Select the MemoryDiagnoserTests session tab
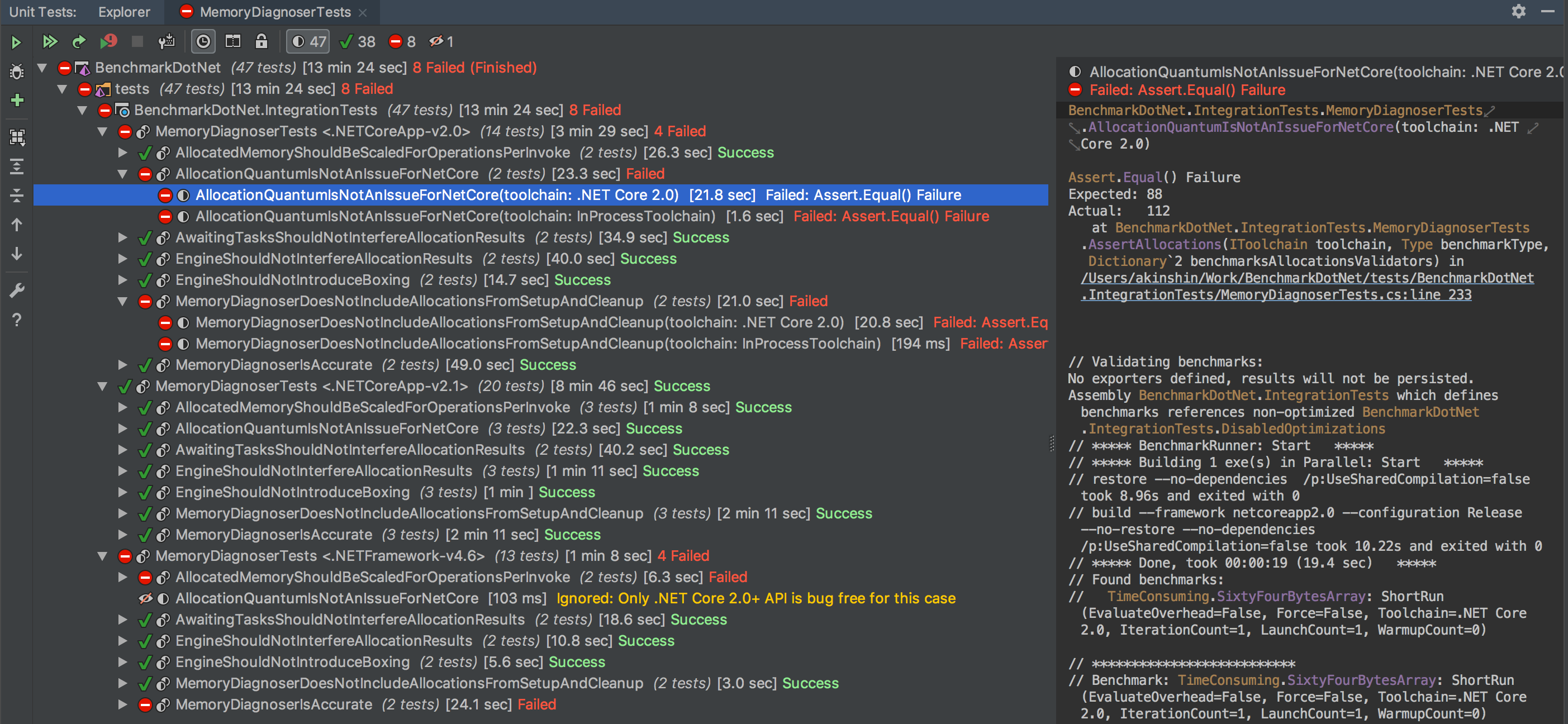 click(x=275, y=12)
